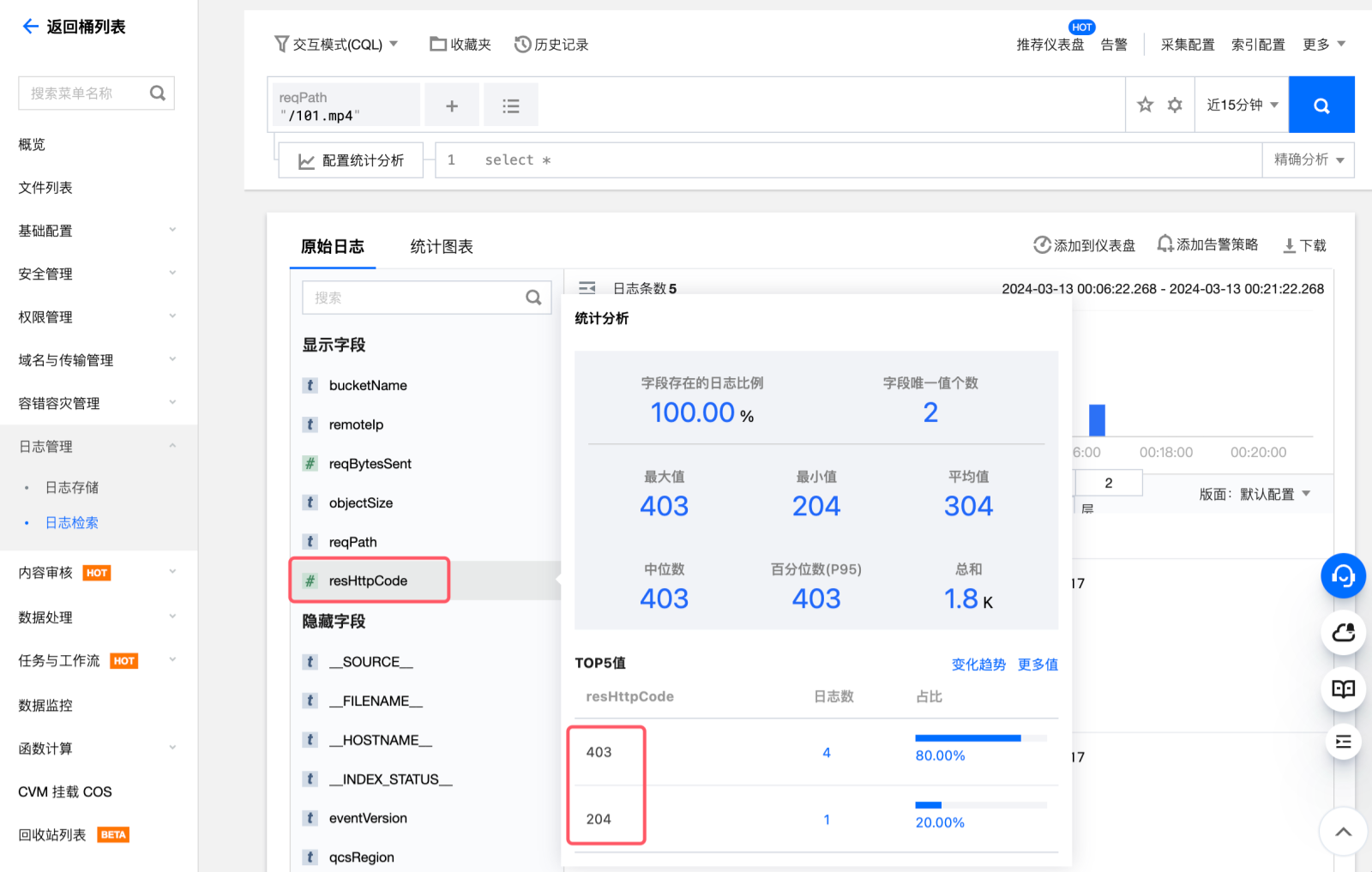This screenshot has width=1372, height=872.
Task: Click the blue search magnifier button
Action: click(x=1321, y=105)
